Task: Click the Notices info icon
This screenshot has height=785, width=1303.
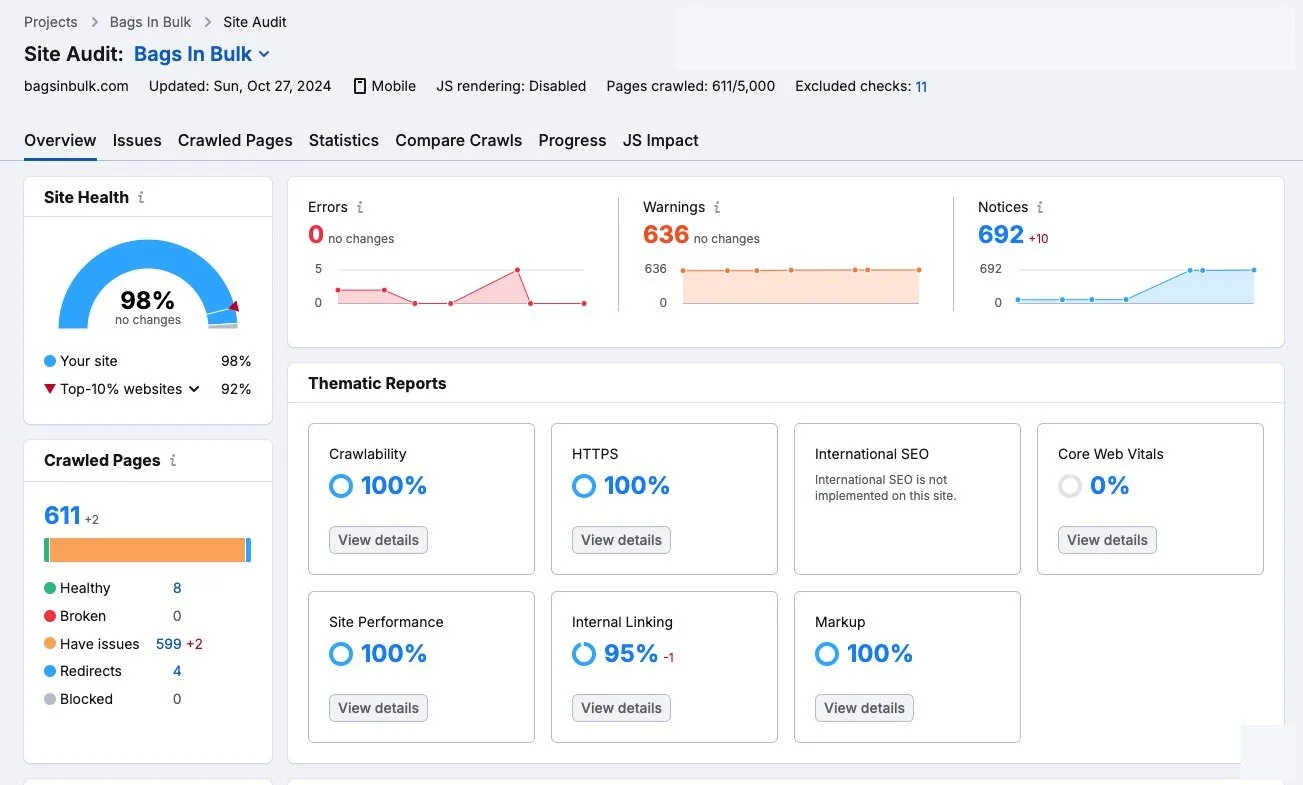Action: tap(1040, 207)
